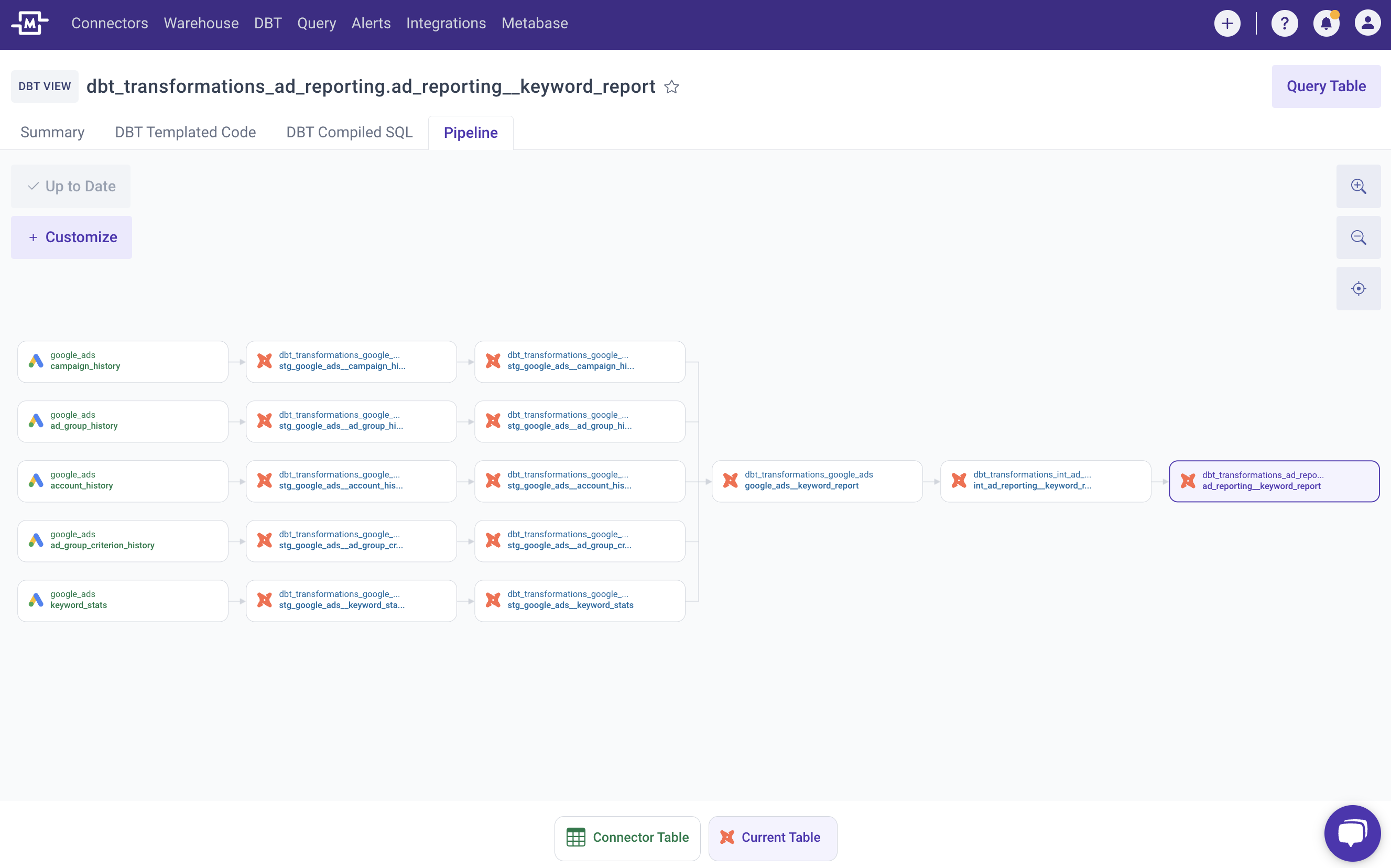Viewport: 1391px width, 868px height.
Task: Click the Query Table button
Action: tap(1325, 86)
